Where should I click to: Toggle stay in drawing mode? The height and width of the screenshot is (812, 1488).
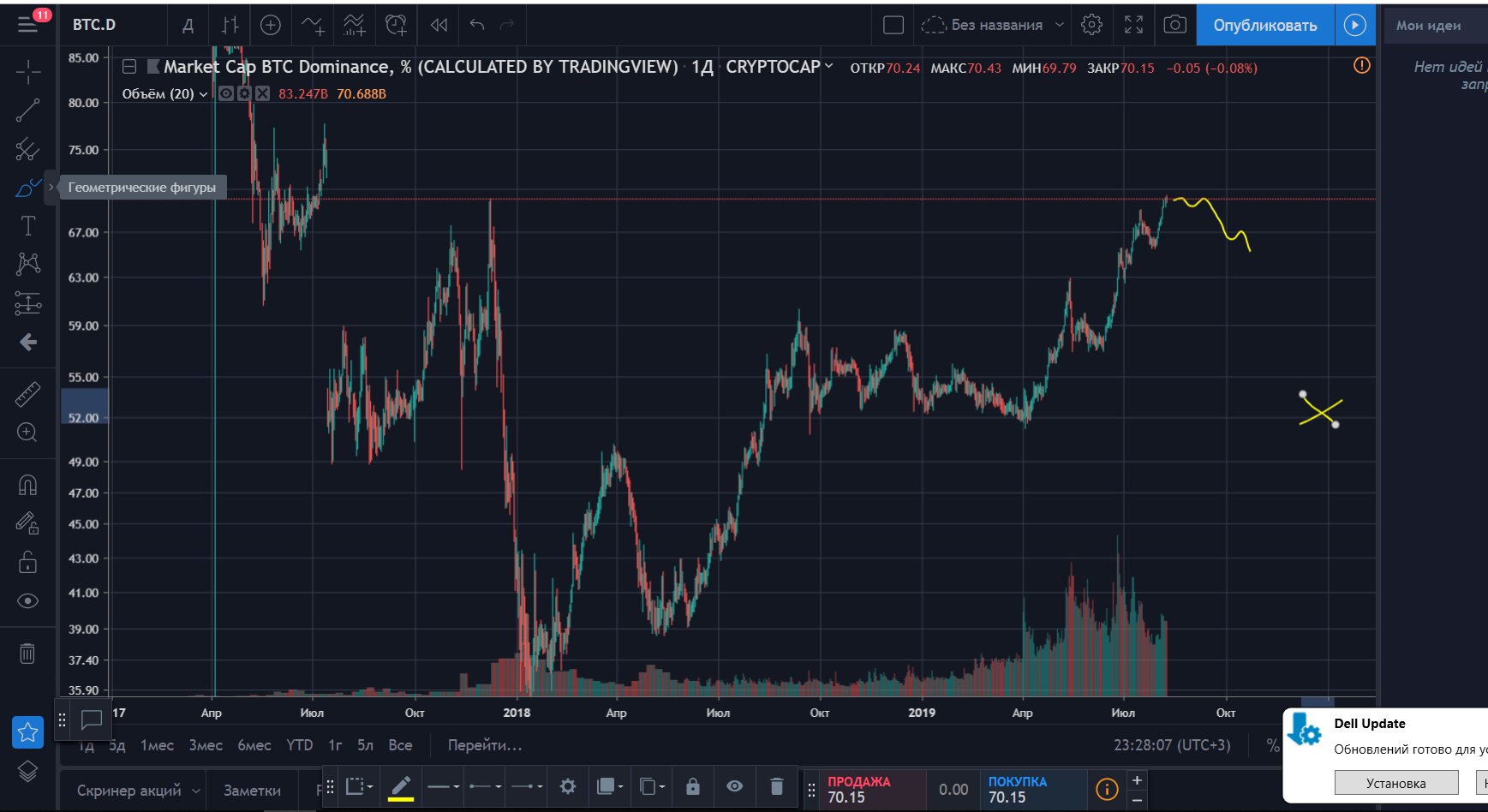[x=28, y=522]
